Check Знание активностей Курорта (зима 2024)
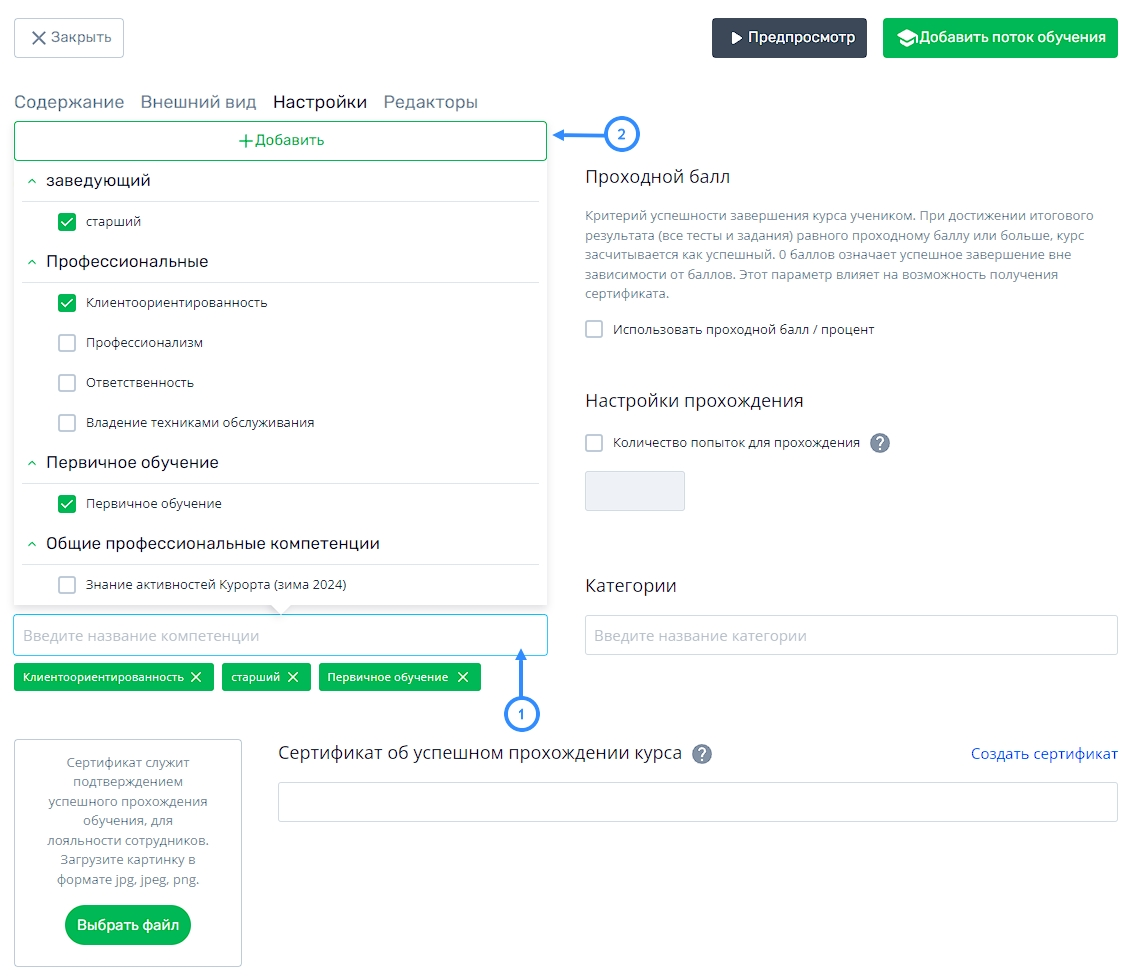Screen dimensions: 1132x979 pyautogui.click(x=67, y=585)
